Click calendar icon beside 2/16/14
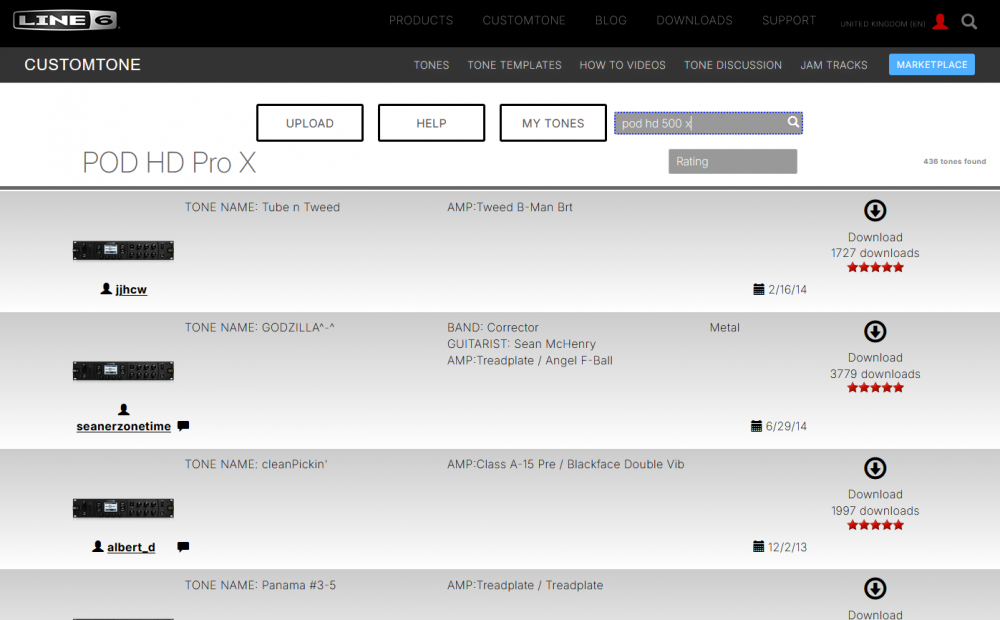Image resolution: width=1000 pixels, height=620 pixels. point(758,289)
